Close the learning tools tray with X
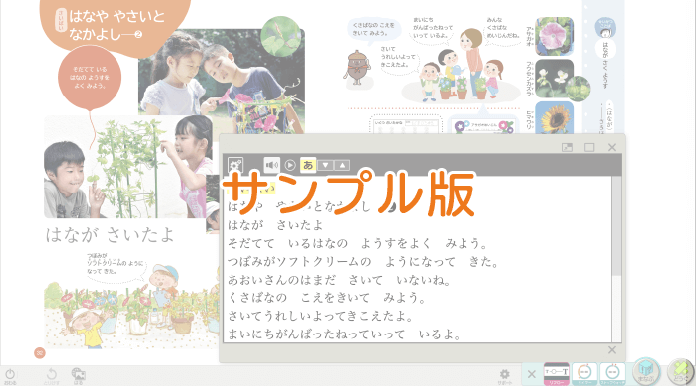The height and width of the screenshot is (386, 696). tap(531, 374)
